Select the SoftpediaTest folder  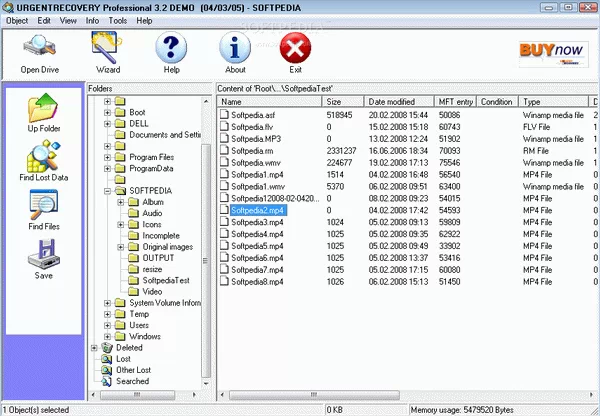coord(166,281)
